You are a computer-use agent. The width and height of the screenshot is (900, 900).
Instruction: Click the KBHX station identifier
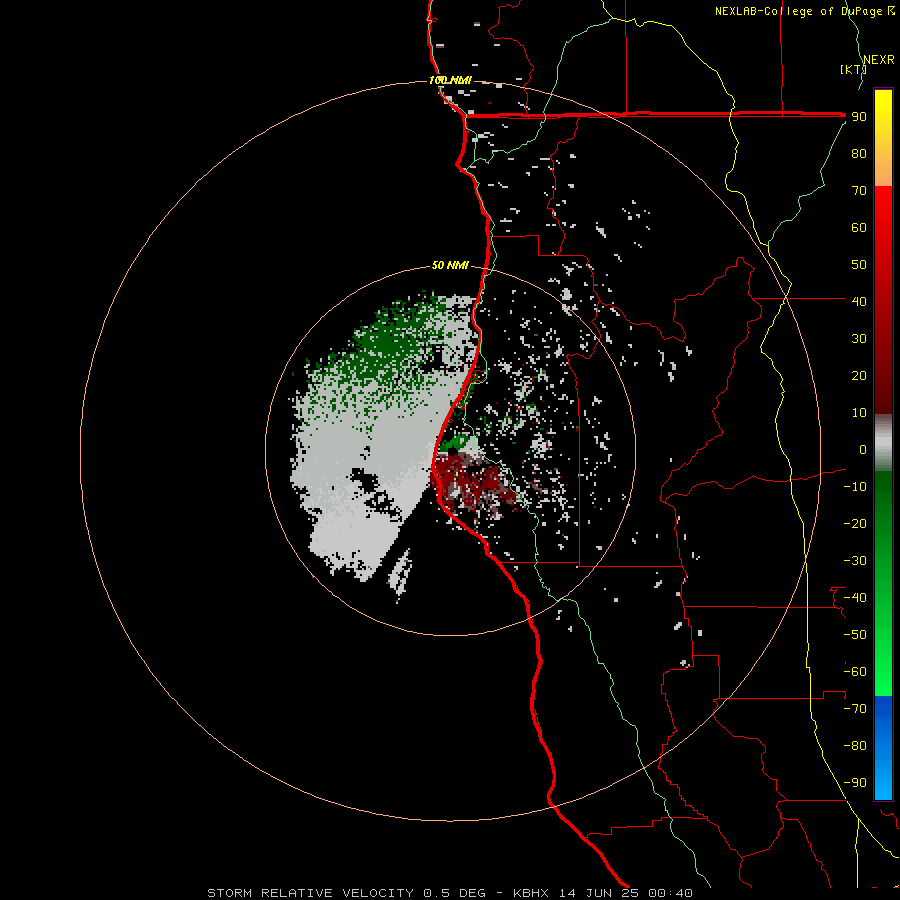pos(531,893)
